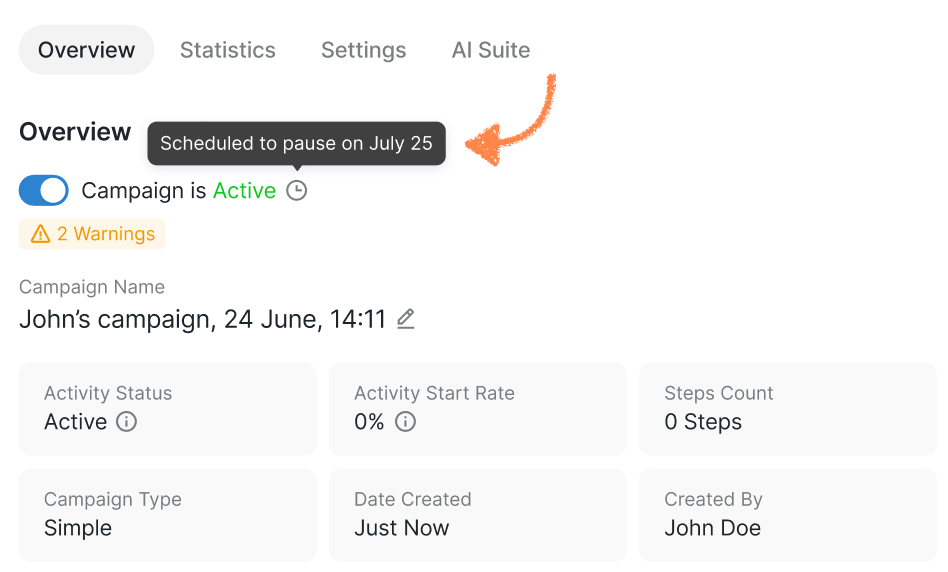
Task: Click the Activity Status card
Action: [x=167, y=409]
